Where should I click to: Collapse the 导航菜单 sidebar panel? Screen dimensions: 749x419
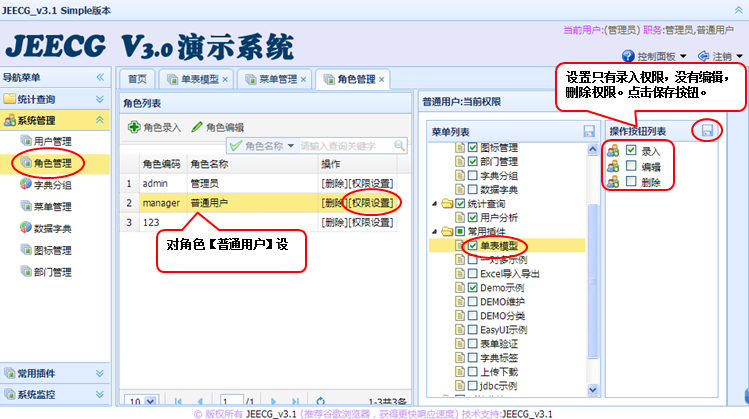[100, 77]
